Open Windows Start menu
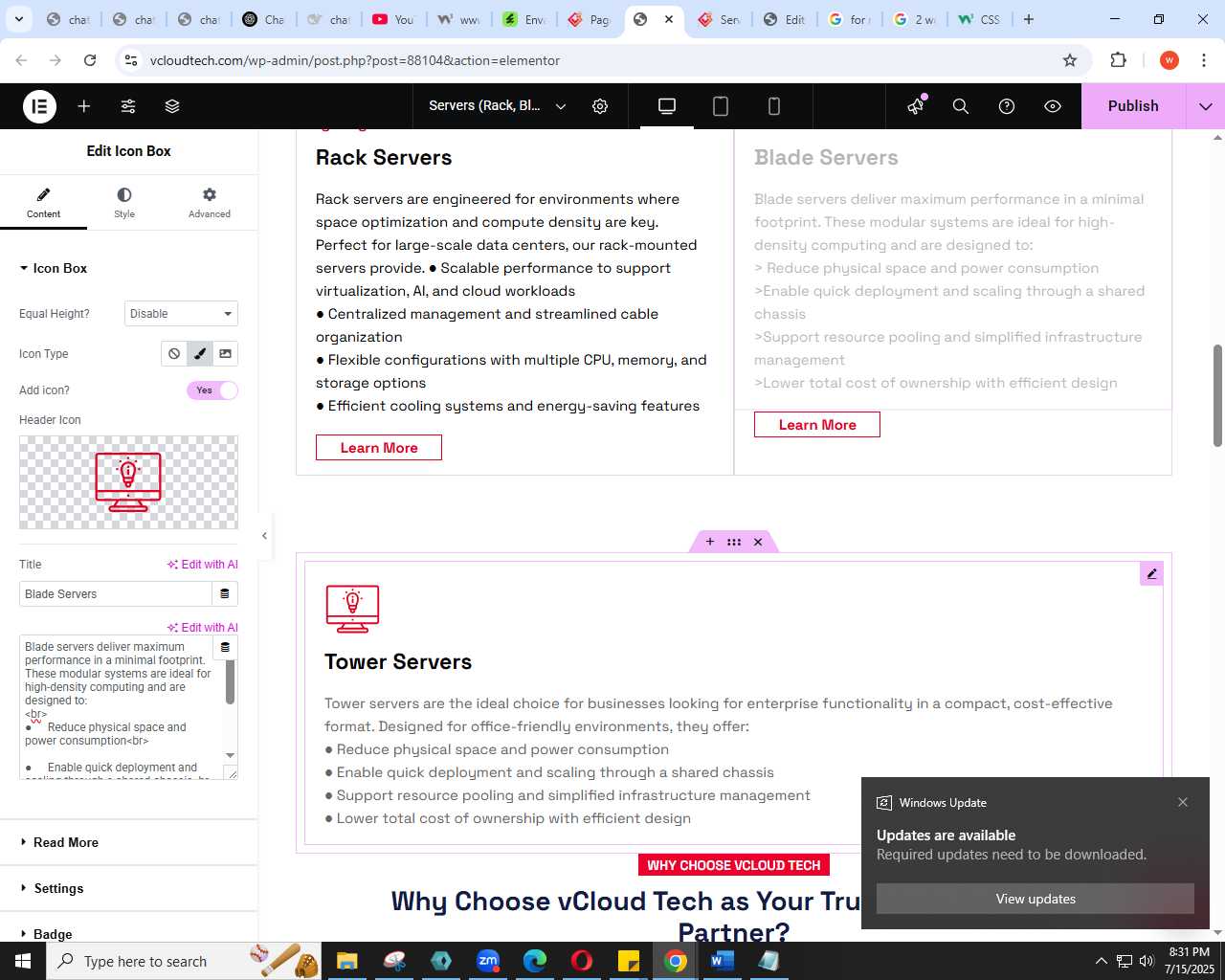Viewport: 1225px width, 980px height. (x=23, y=961)
